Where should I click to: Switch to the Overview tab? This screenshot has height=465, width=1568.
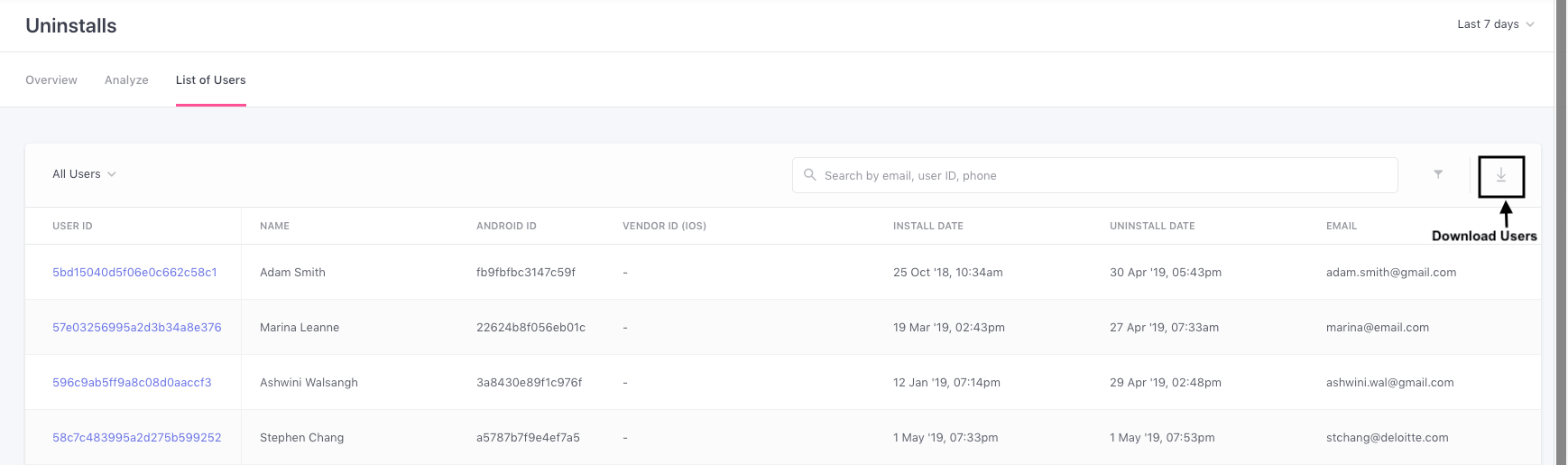[x=51, y=80]
